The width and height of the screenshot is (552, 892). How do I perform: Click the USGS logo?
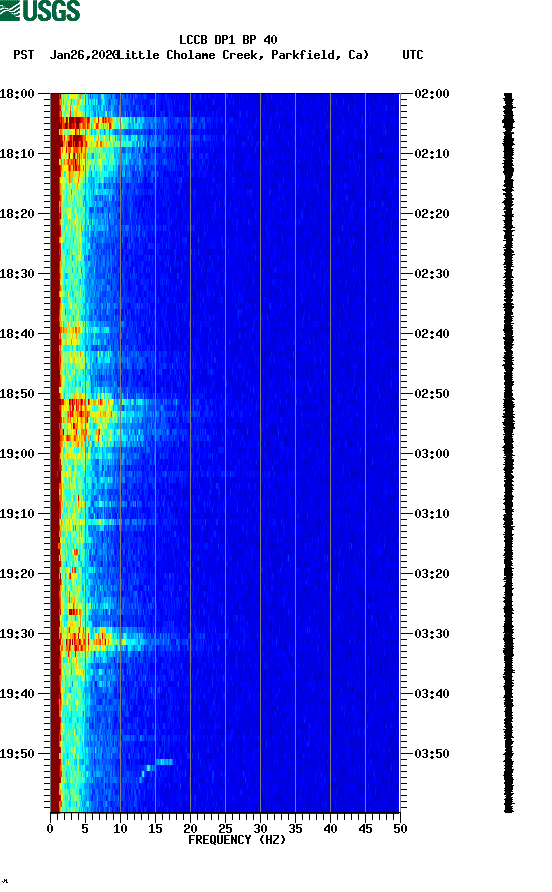click(x=40, y=10)
